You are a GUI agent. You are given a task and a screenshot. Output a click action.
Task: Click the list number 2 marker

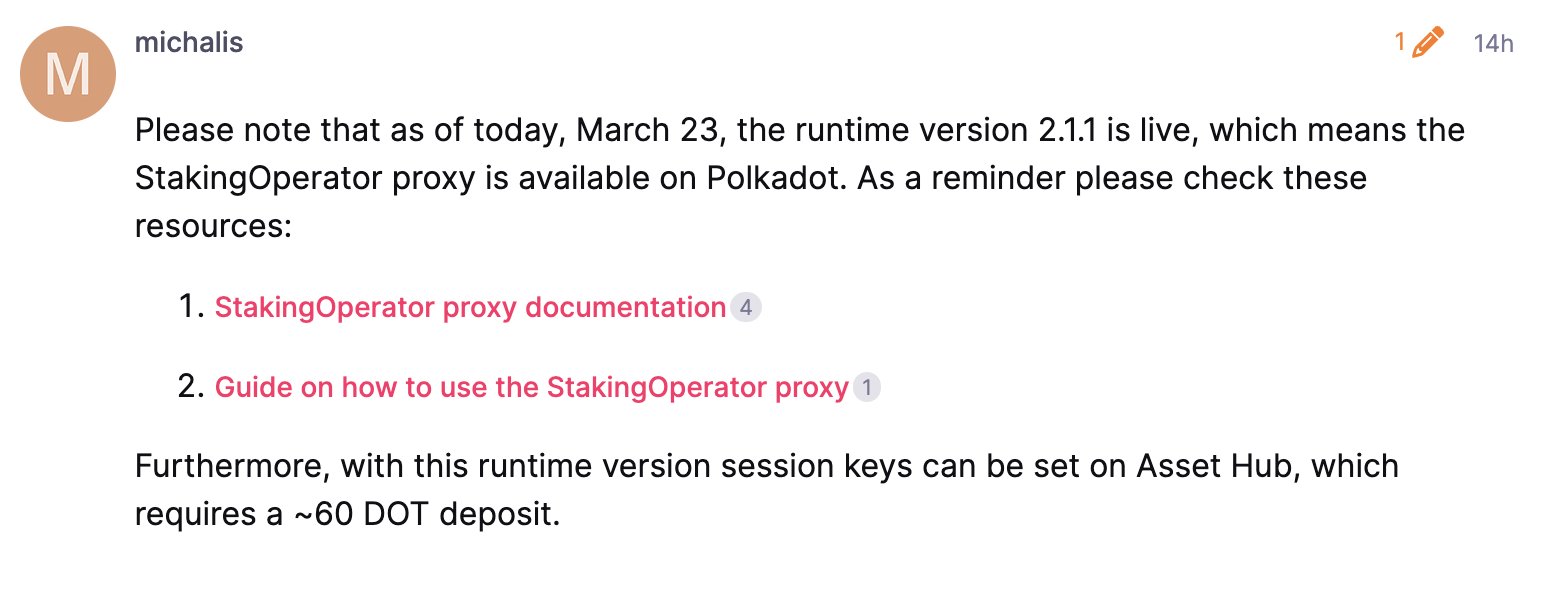pos(190,387)
